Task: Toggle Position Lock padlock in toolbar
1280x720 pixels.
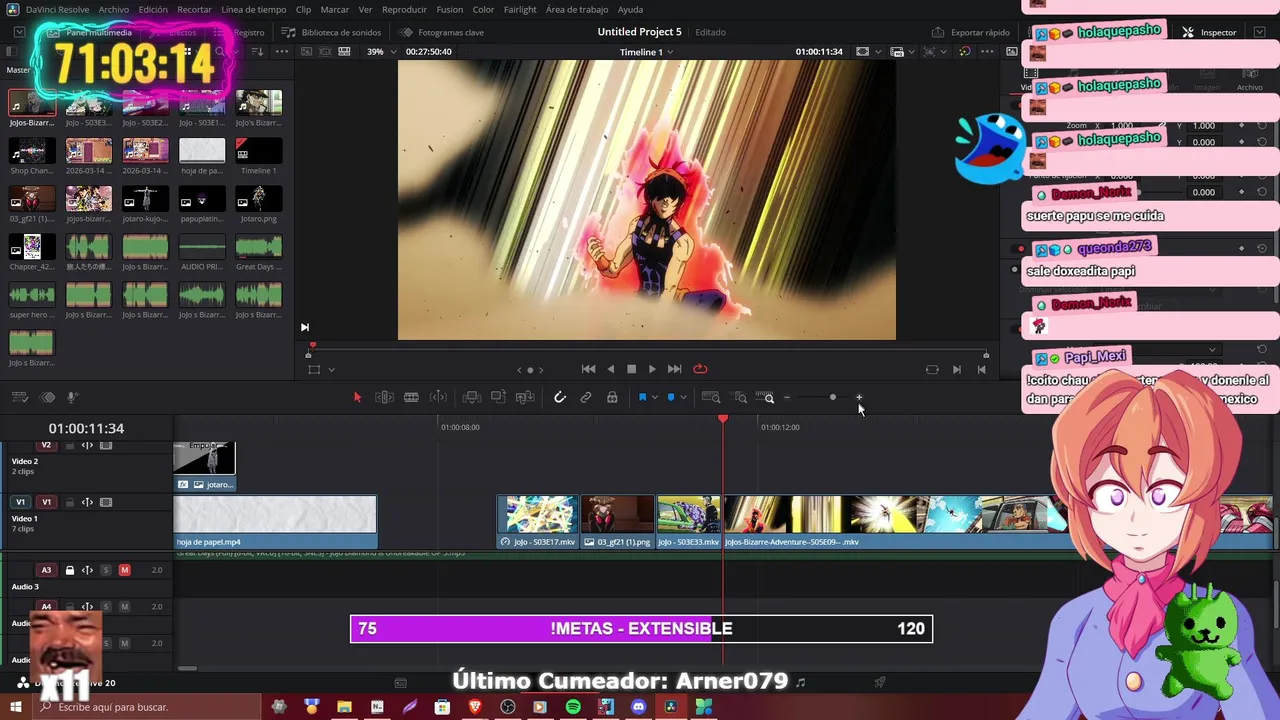Action: click(x=612, y=397)
